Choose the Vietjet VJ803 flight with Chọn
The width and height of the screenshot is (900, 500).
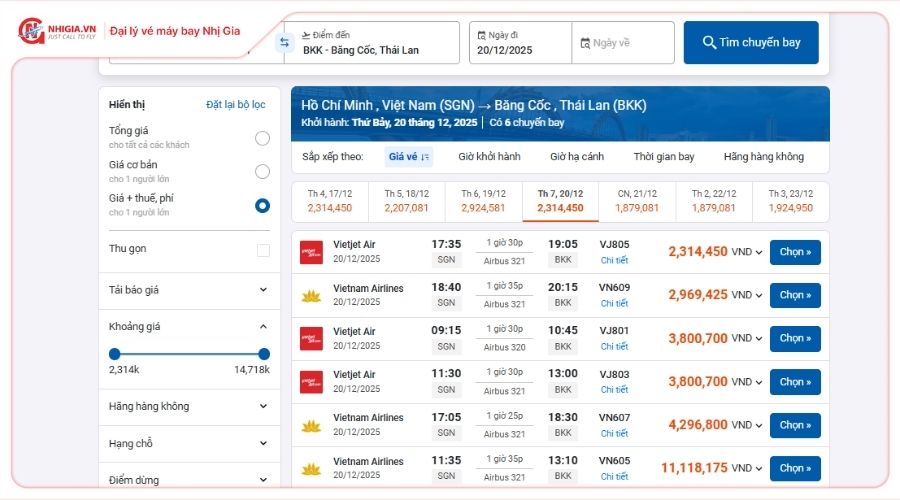point(795,382)
